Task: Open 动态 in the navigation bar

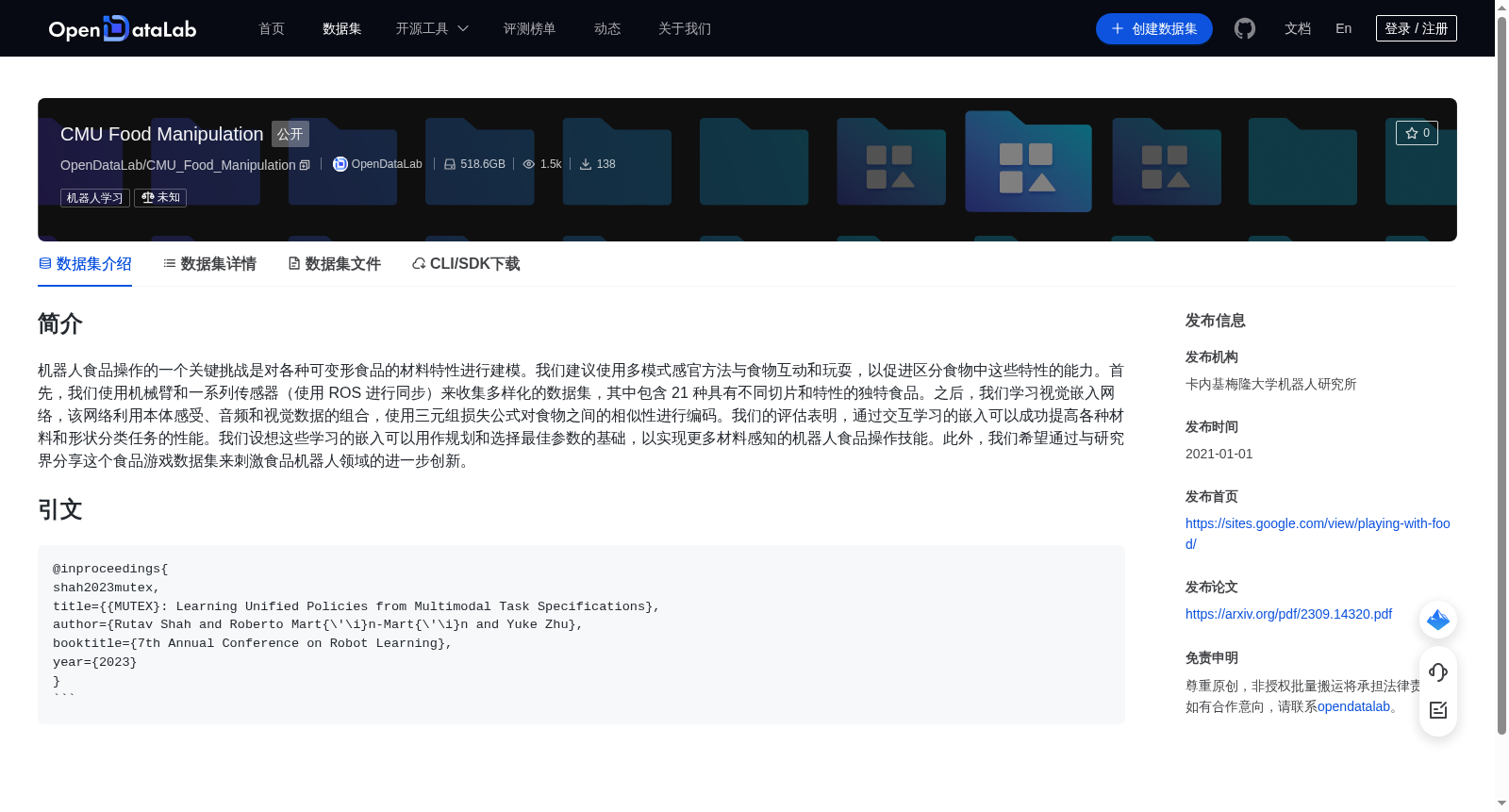Action: [607, 28]
